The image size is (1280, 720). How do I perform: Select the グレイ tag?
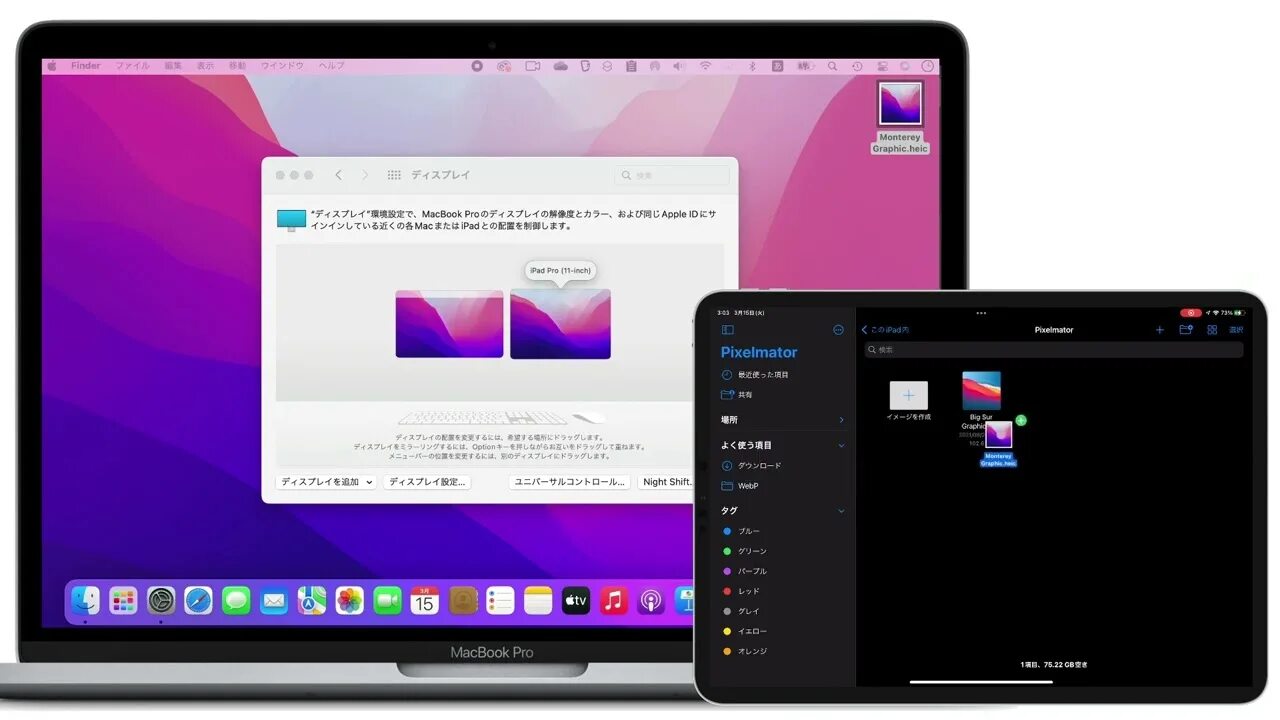(742, 611)
